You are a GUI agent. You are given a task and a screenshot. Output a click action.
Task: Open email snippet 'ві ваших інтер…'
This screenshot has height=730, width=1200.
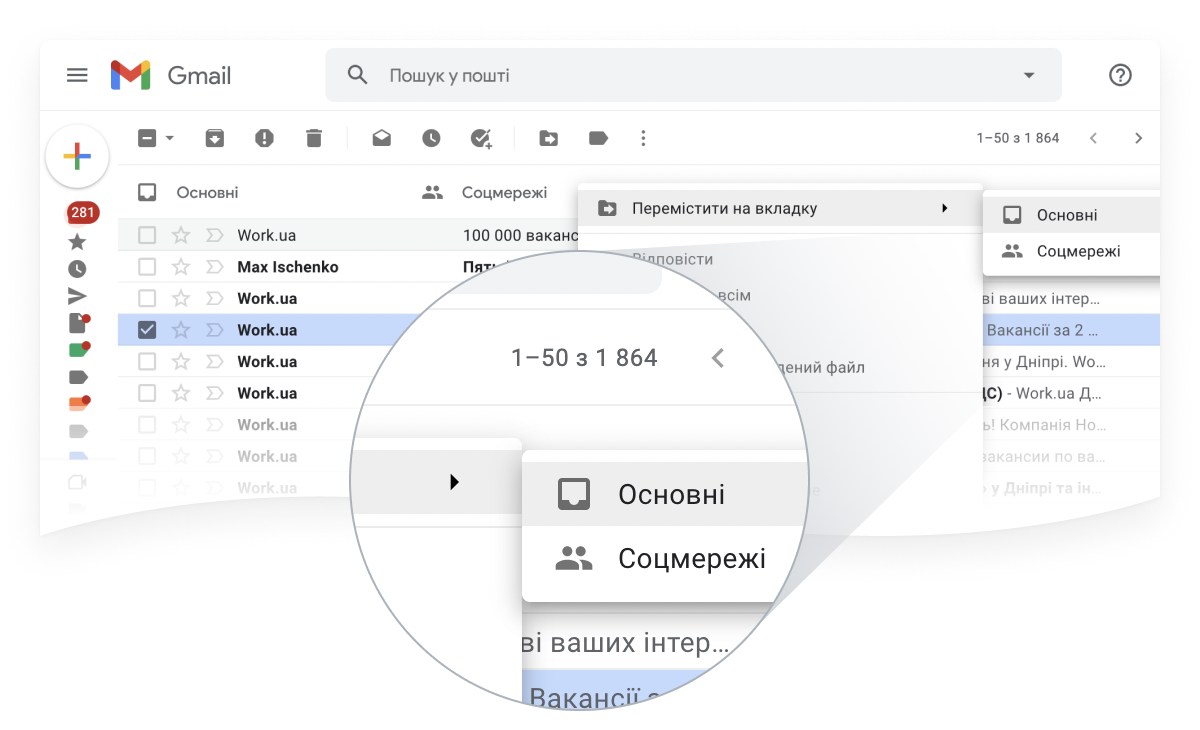pyautogui.click(x=1041, y=298)
